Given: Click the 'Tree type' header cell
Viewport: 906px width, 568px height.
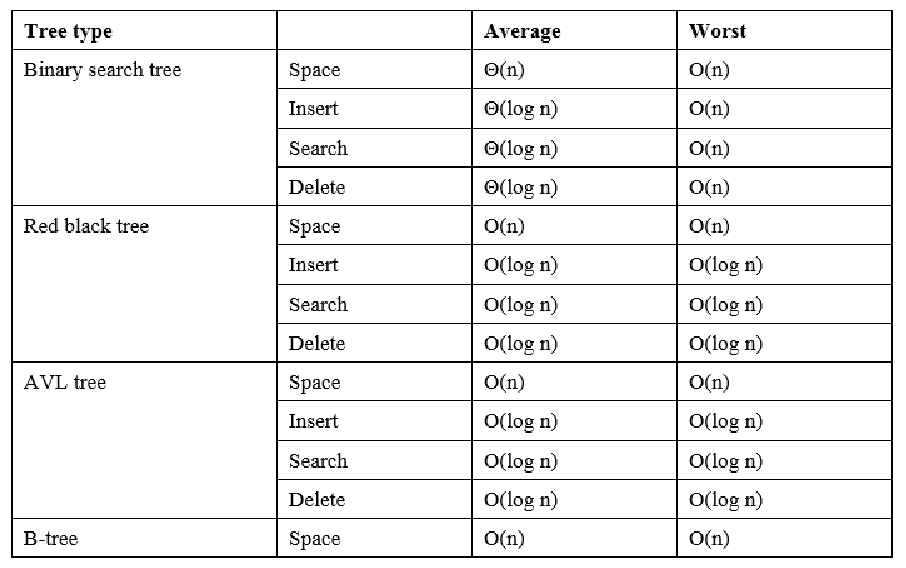Looking at the screenshot, I should (x=144, y=31).
